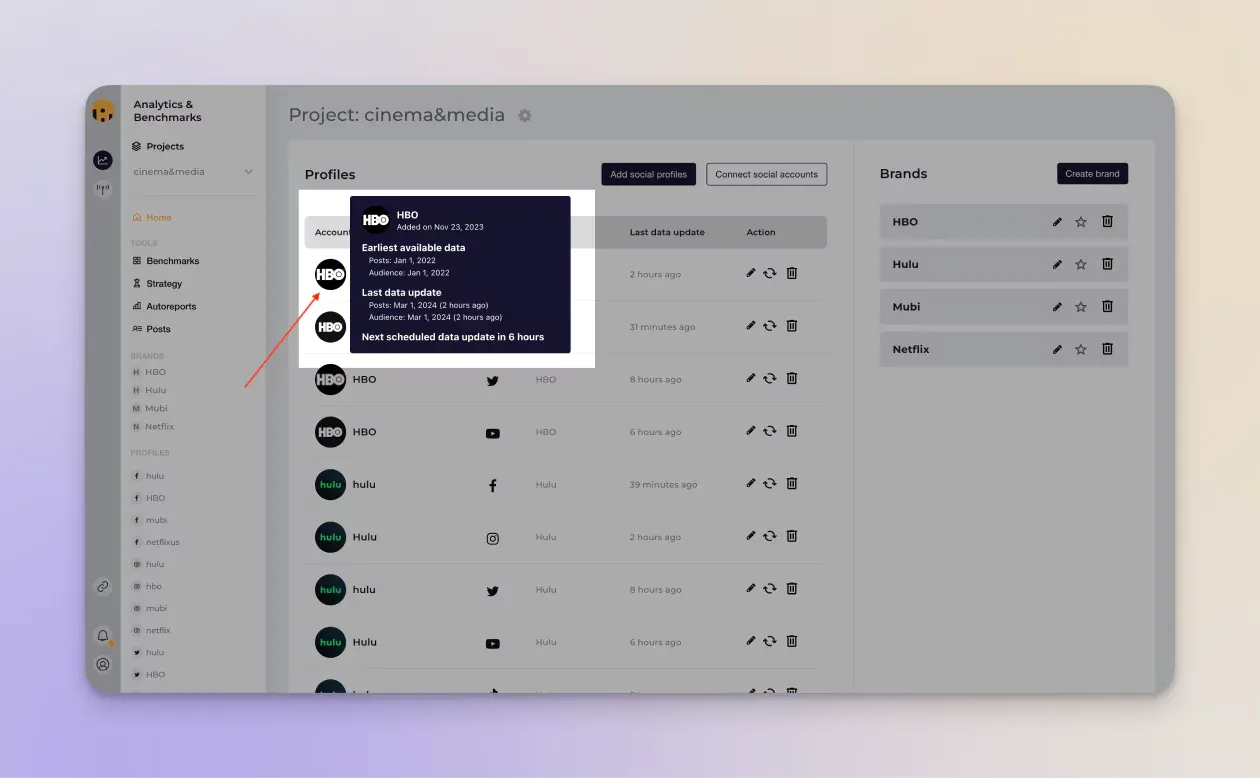Screen dimensions: 1260x778
Task: Click the "Last data update" column header
Action: coord(667,232)
